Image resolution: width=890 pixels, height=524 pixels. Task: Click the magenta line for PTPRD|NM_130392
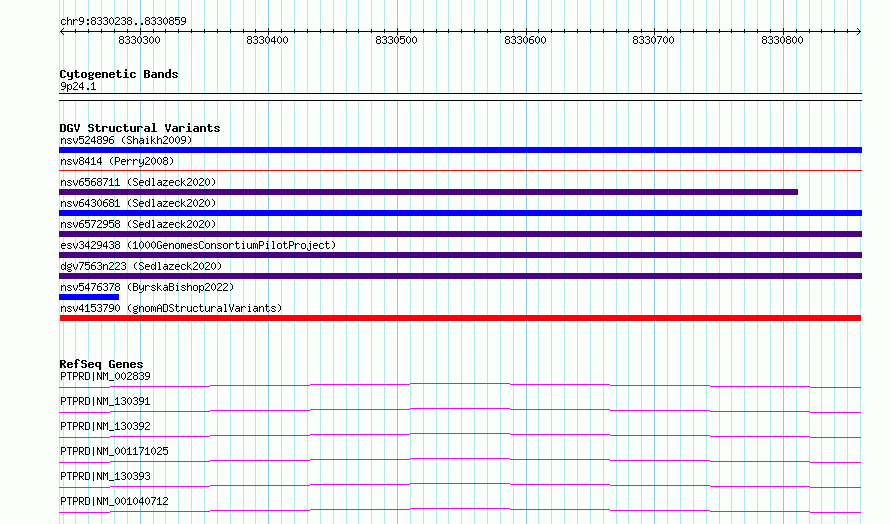(x=460, y=435)
